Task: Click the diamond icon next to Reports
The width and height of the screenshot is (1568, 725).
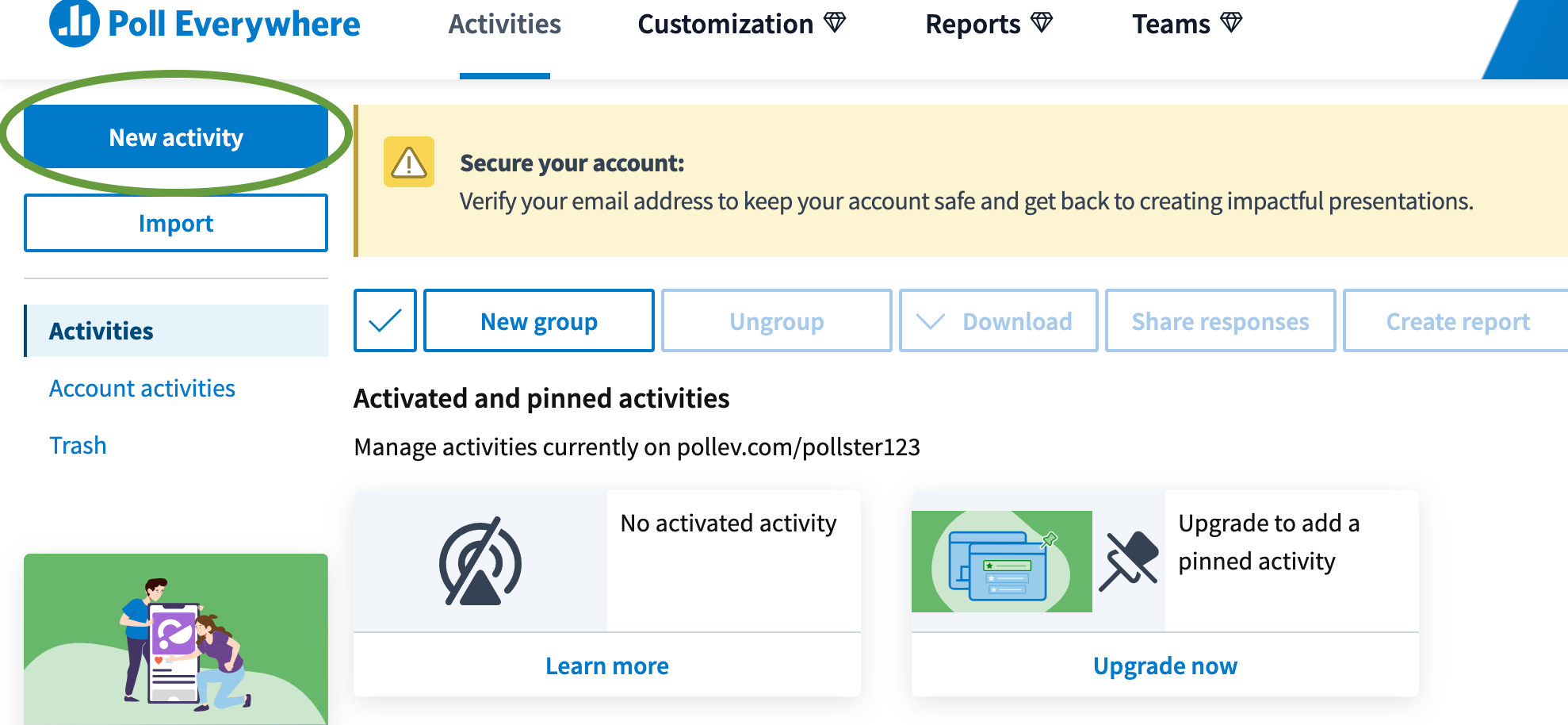Action: [x=1041, y=22]
